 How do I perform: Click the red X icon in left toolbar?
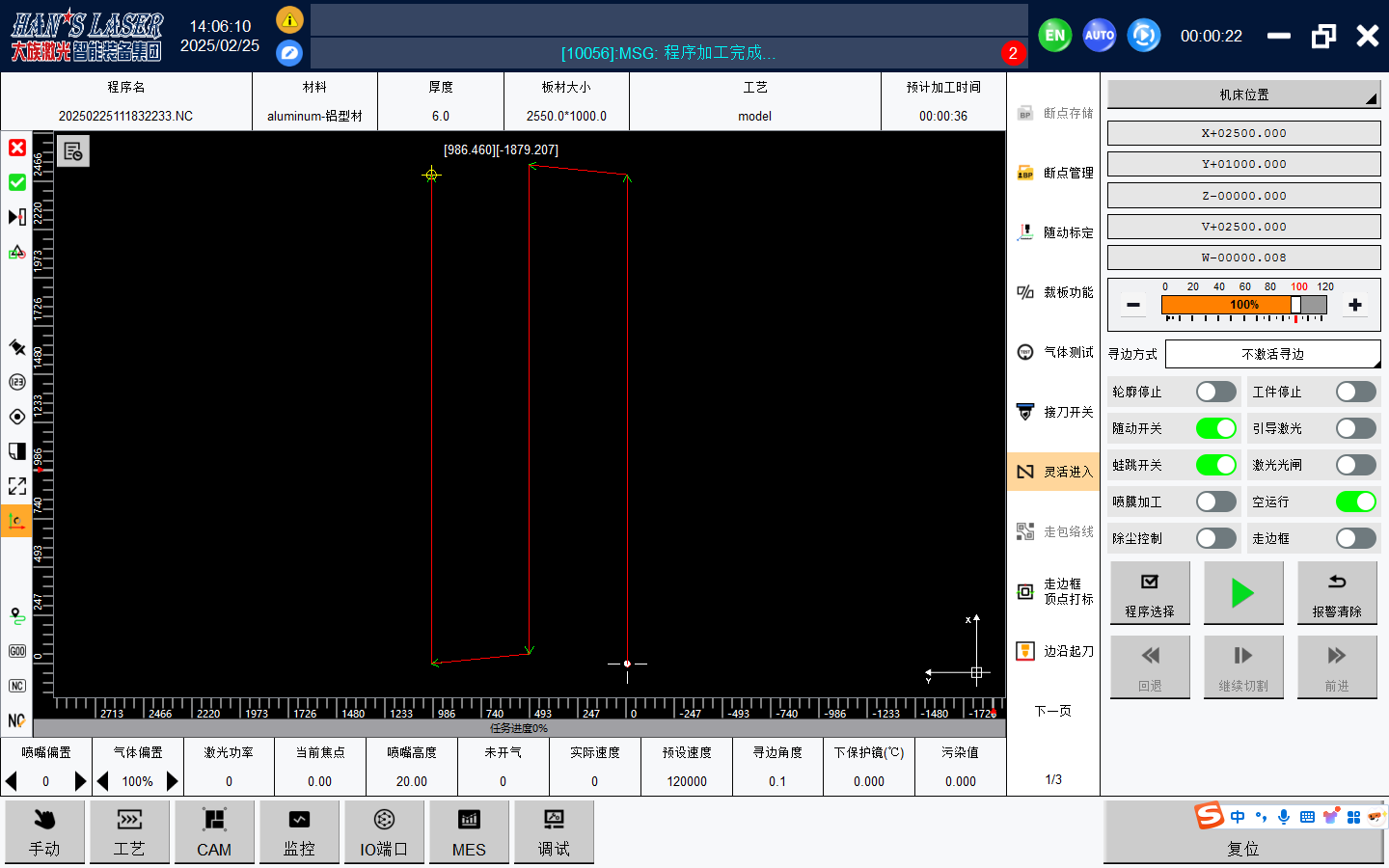(x=17, y=148)
